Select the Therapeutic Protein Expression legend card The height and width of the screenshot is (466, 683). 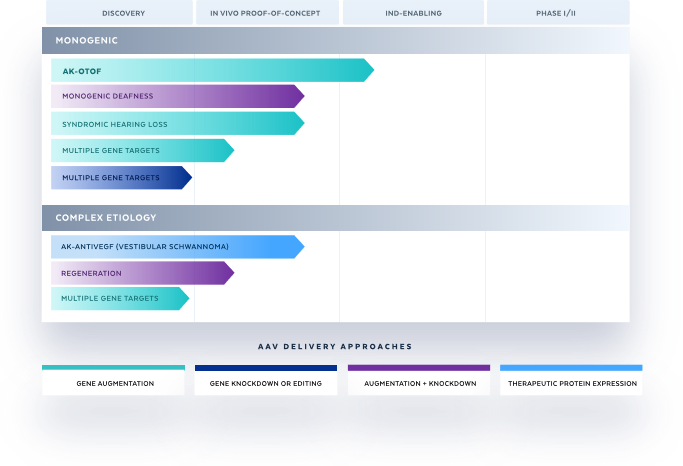pyautogui.click(x=571, y=380)
